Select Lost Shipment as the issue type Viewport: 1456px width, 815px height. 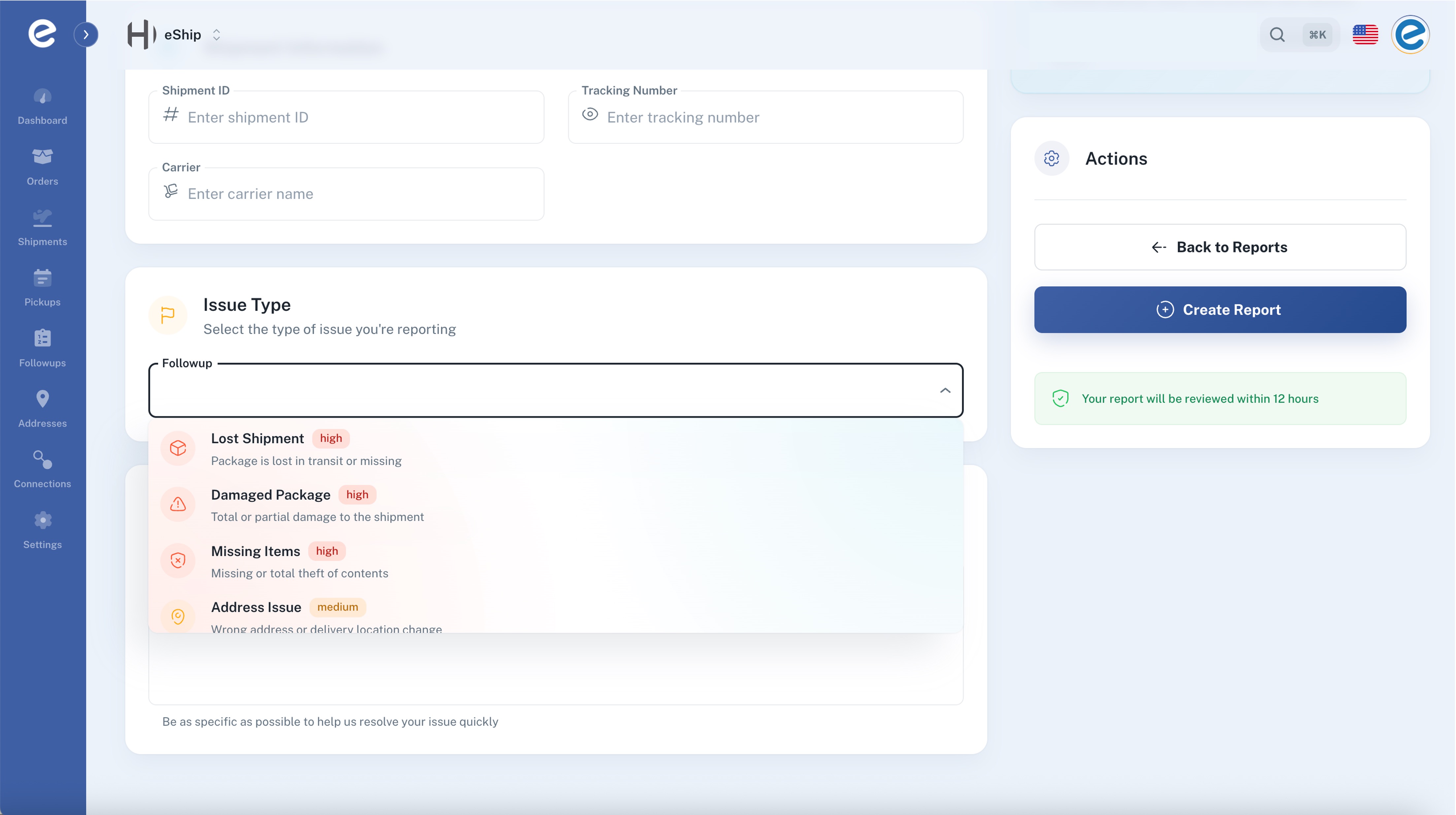[x=305, y=448]
